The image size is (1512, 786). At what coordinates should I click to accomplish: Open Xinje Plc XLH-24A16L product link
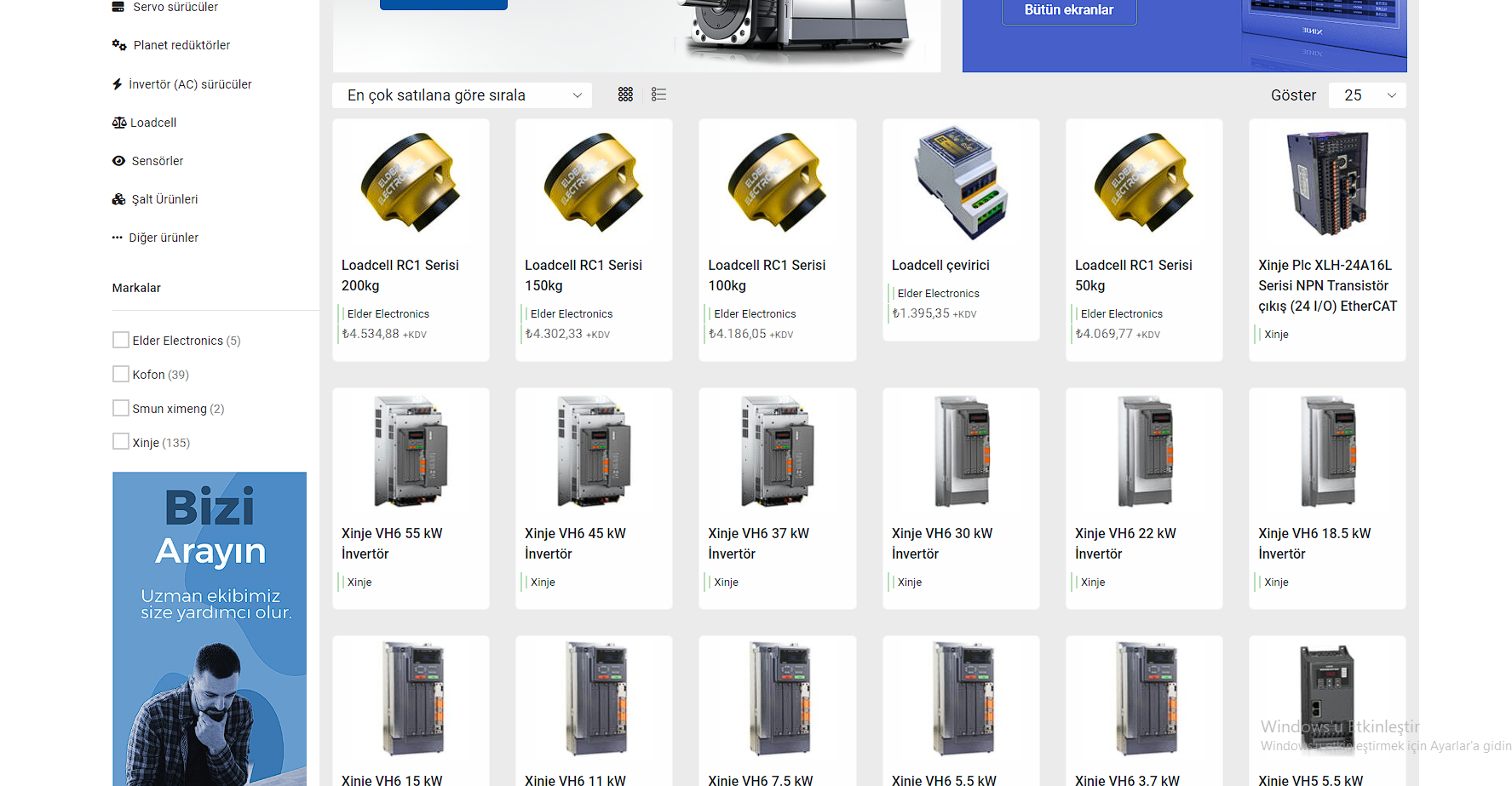point(1328,286)
